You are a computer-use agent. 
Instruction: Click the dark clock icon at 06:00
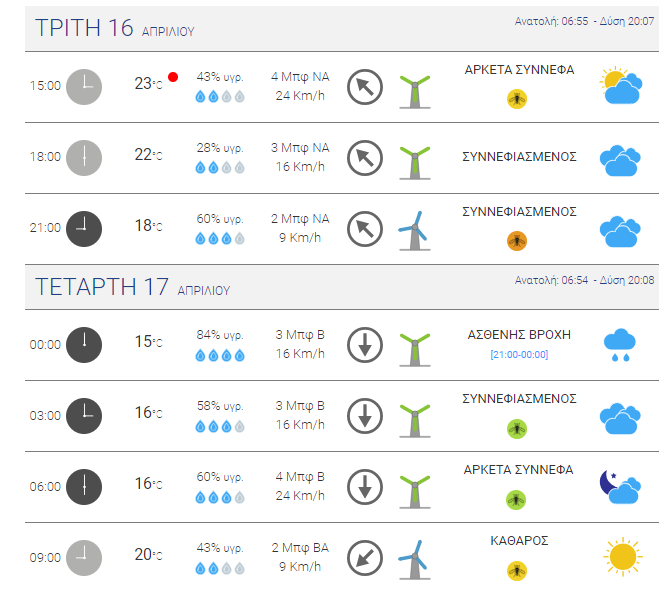pyautogui.click(x=84, y=487)
